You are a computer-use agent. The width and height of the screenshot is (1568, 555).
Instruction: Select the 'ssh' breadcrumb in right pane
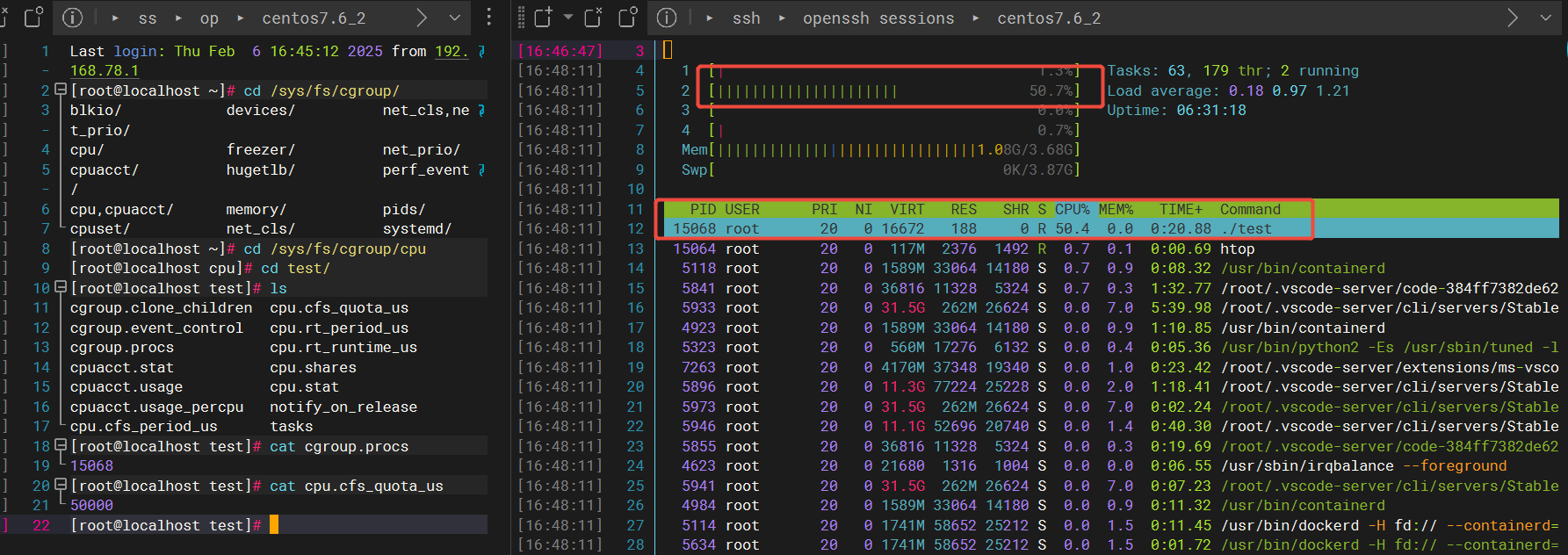click(747, 18)
